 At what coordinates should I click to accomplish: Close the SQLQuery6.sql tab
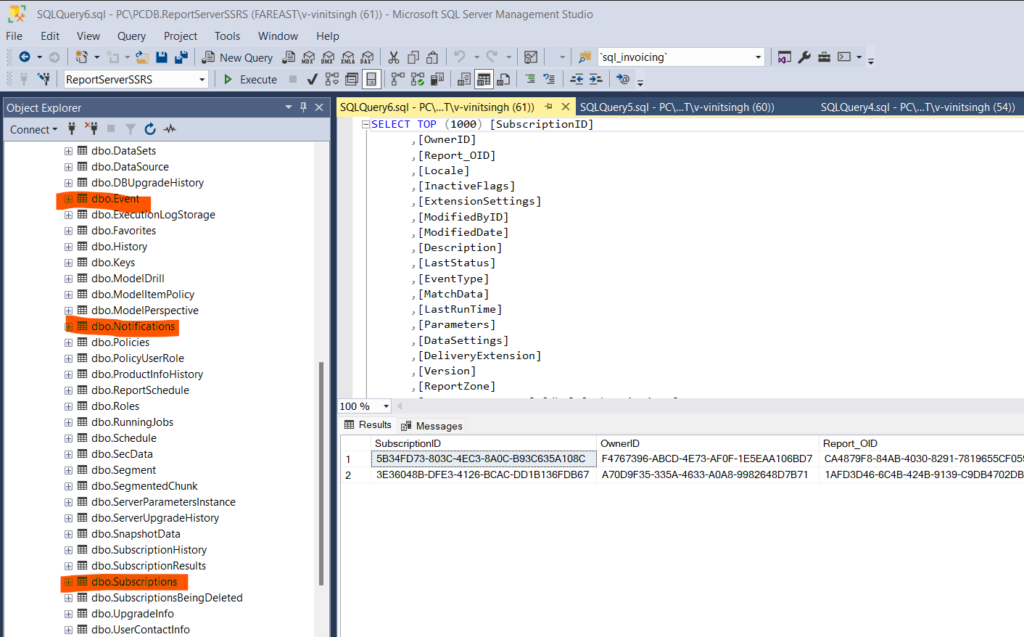click(566, 106)
